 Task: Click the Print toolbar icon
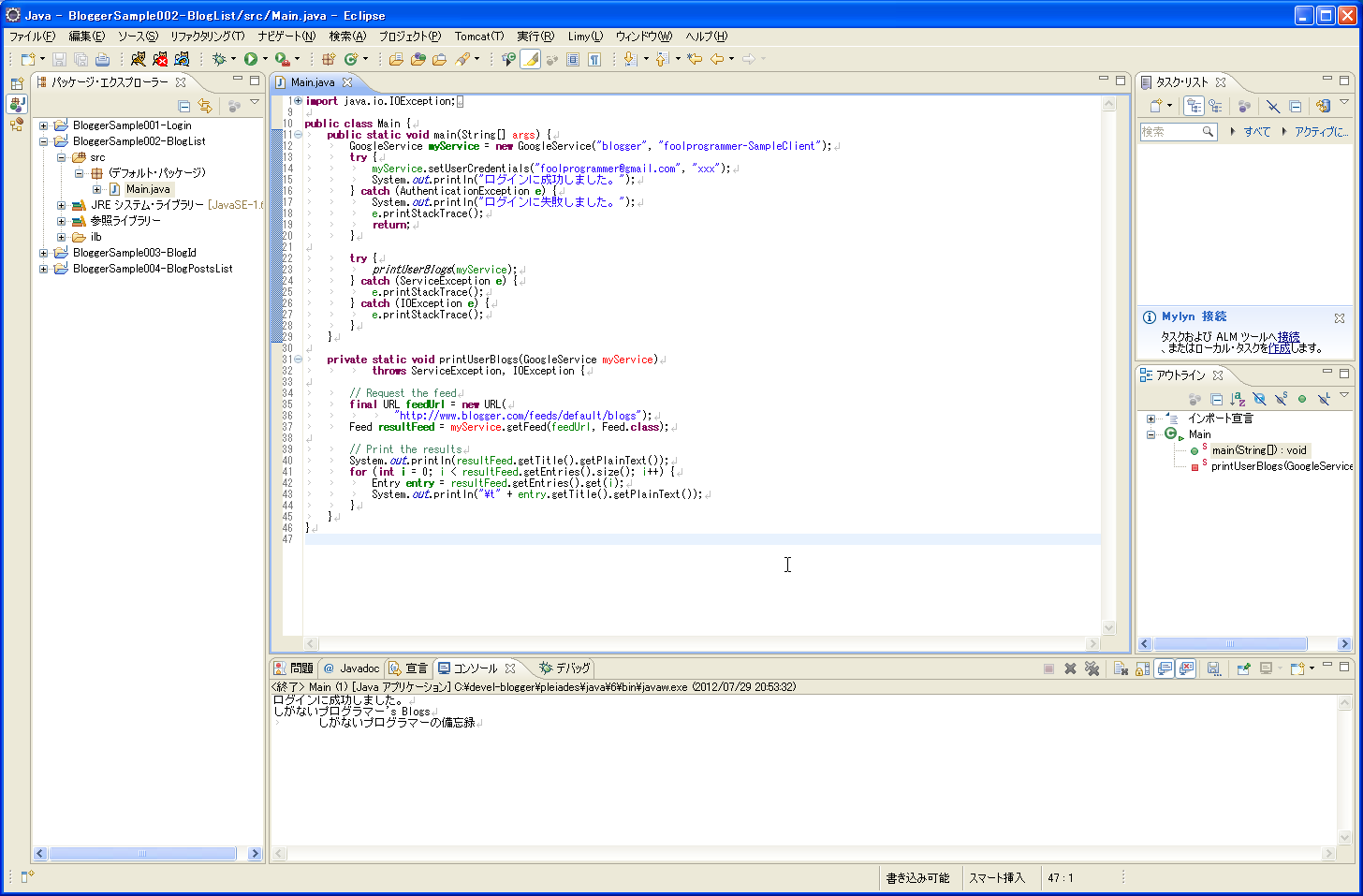point(102,59)
